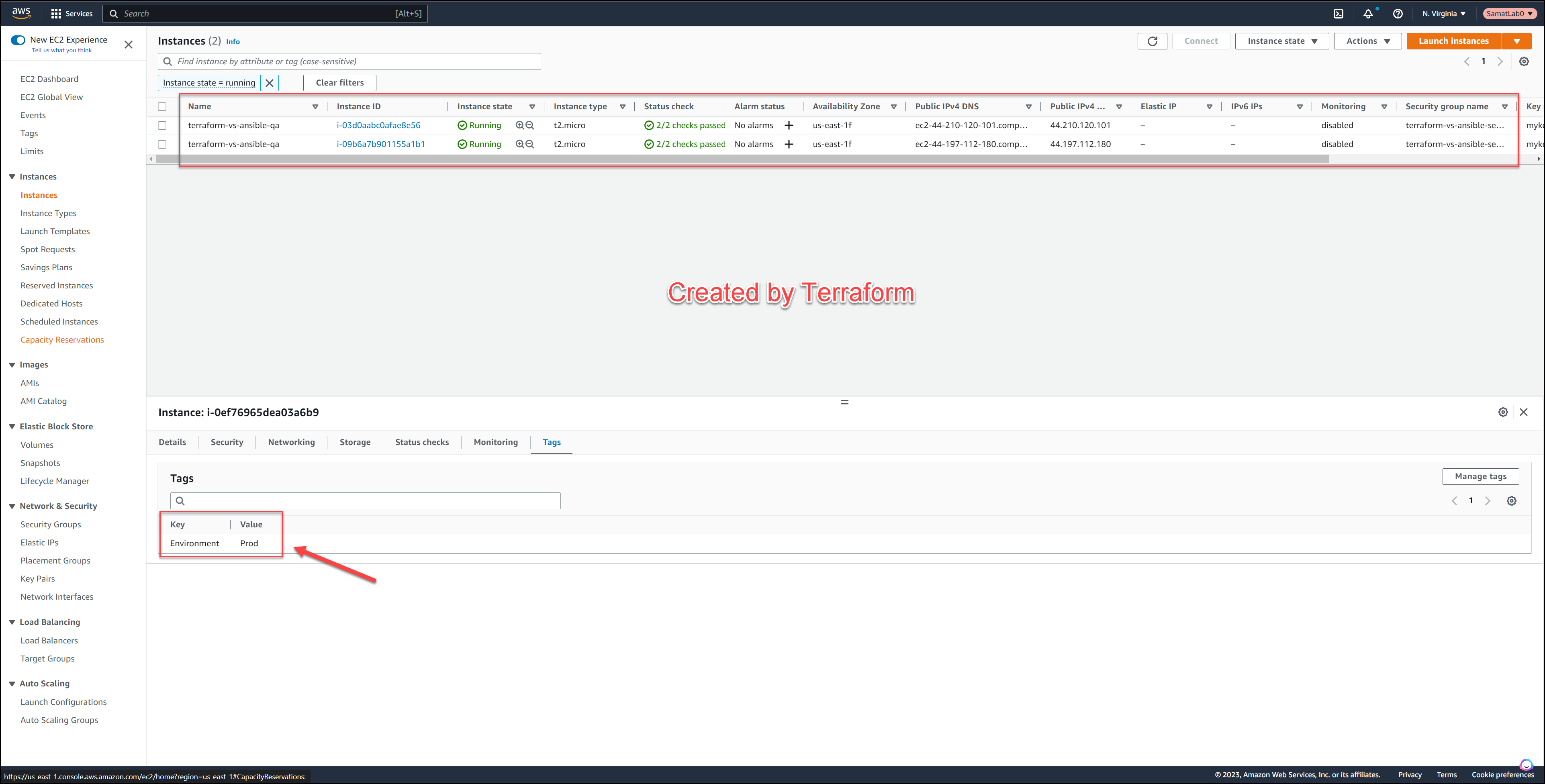Toggle the New EC2 Experience switch
Screen dimensions: 1545x784
tap(18, 40)
